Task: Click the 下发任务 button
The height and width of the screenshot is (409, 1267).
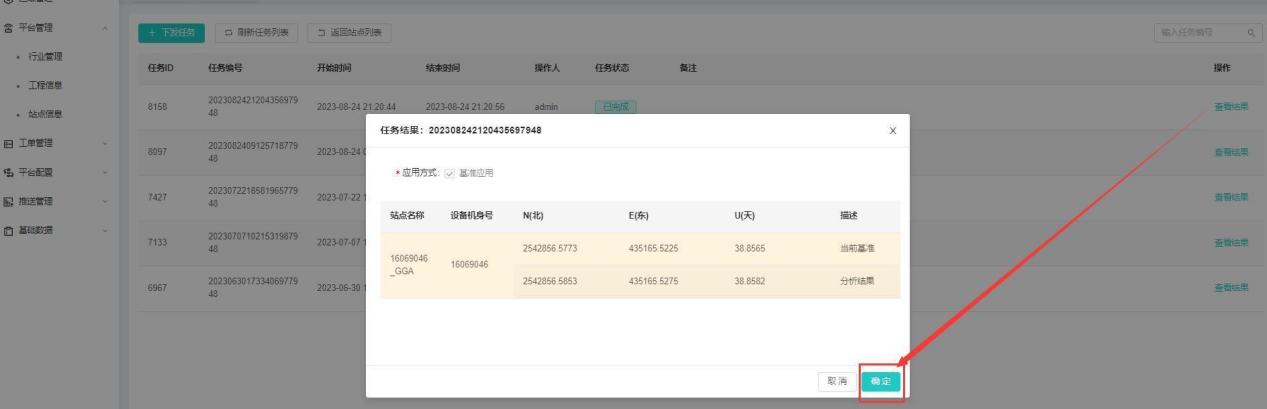Action: [171, 33]
